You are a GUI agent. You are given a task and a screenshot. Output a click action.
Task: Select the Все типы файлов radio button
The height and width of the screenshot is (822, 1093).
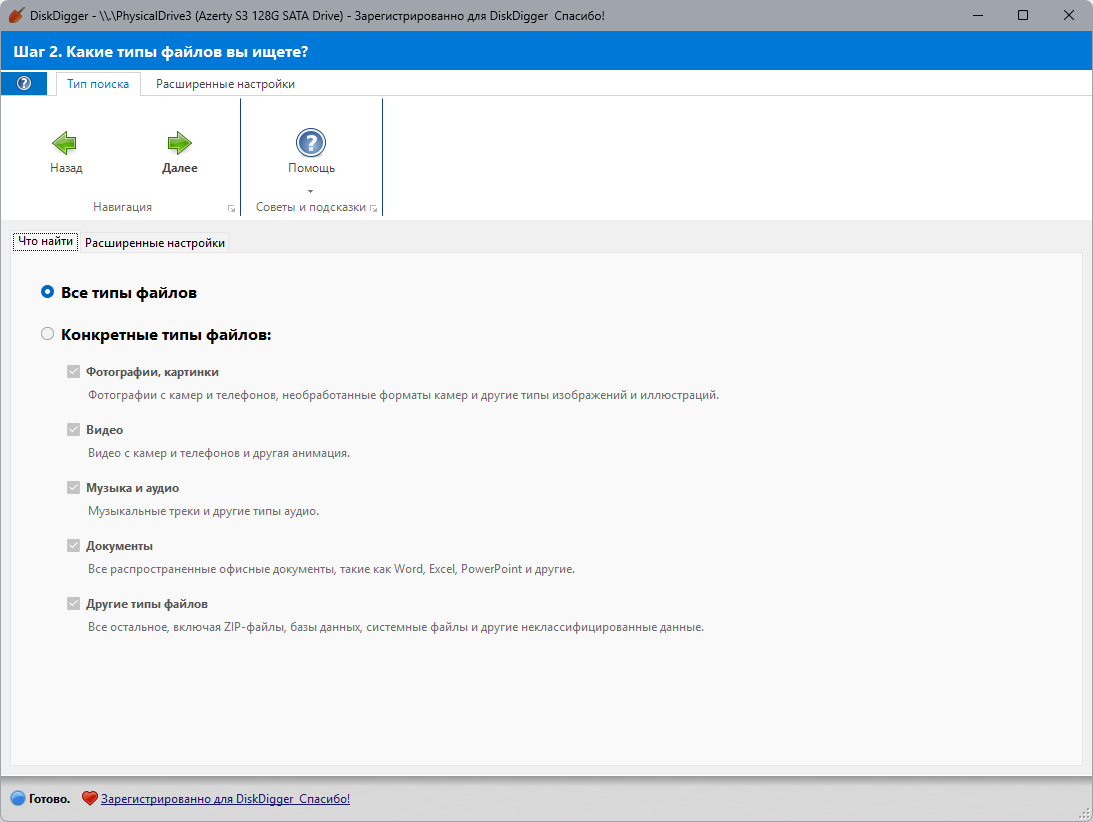tap(47, 292)
